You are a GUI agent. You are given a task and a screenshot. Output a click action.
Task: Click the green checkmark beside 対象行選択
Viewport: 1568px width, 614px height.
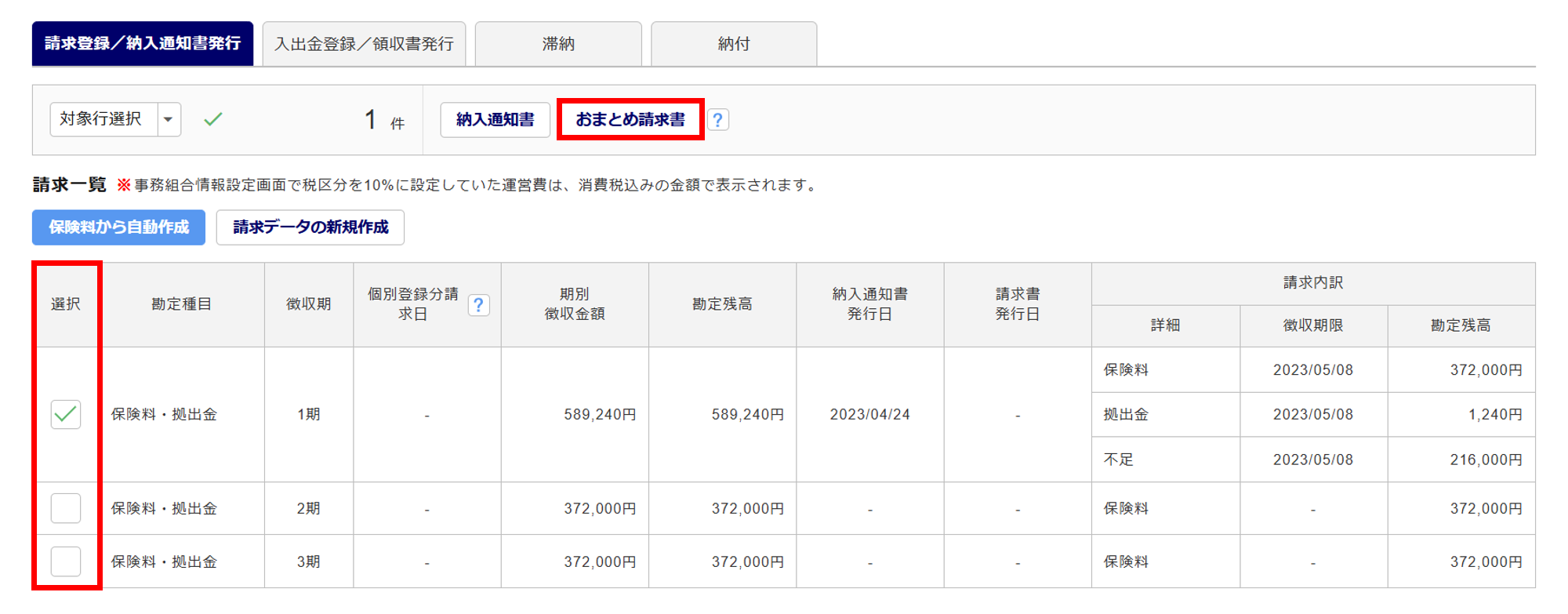tap(213, 119)
